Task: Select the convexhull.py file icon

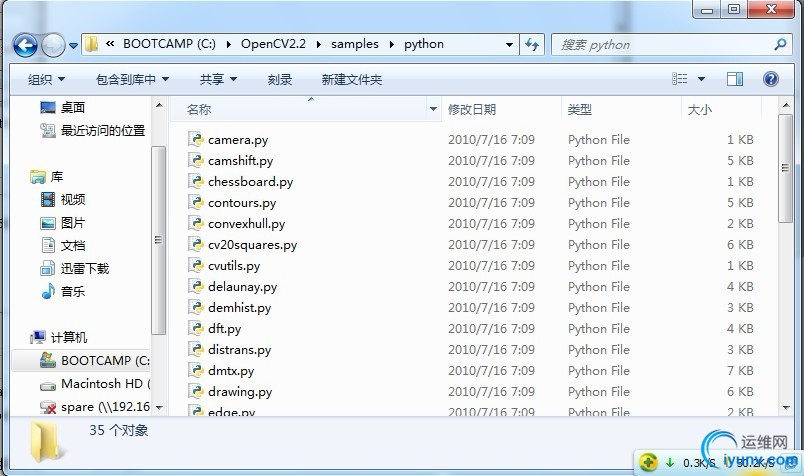Action: pyautogui.click(x=196, y=223)
